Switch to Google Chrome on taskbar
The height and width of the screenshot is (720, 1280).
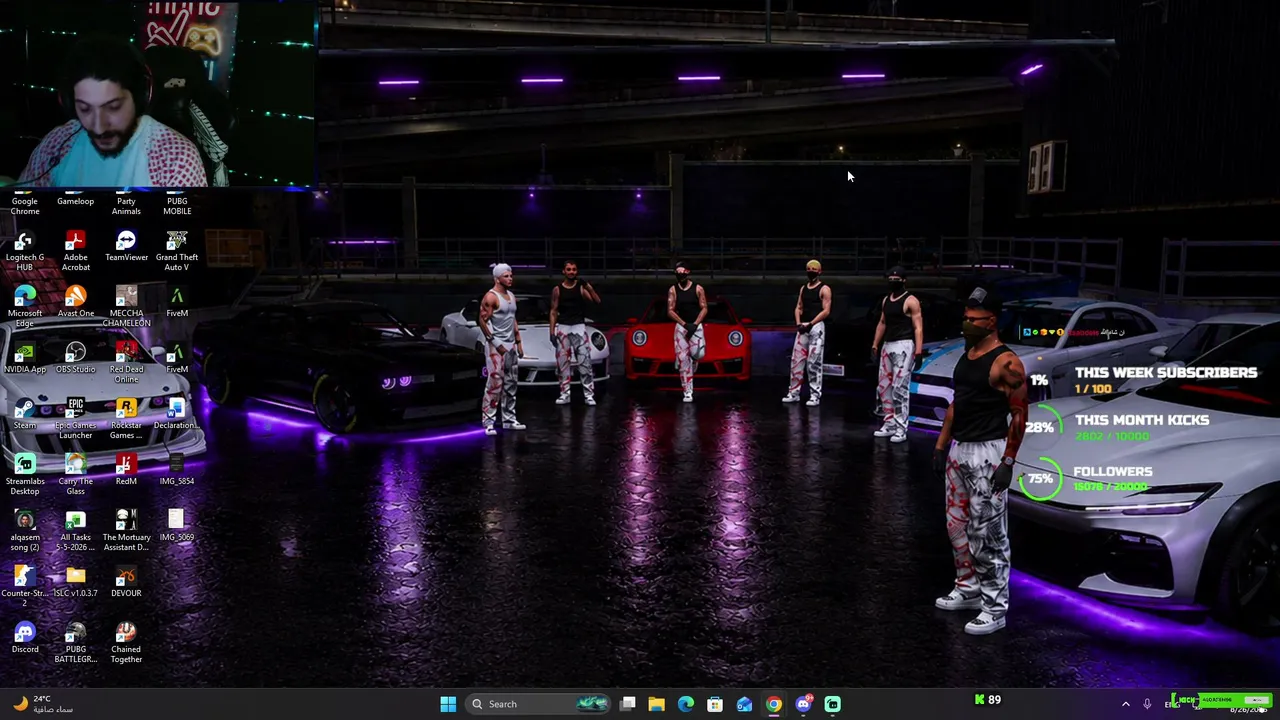click(x=774, y=704)
